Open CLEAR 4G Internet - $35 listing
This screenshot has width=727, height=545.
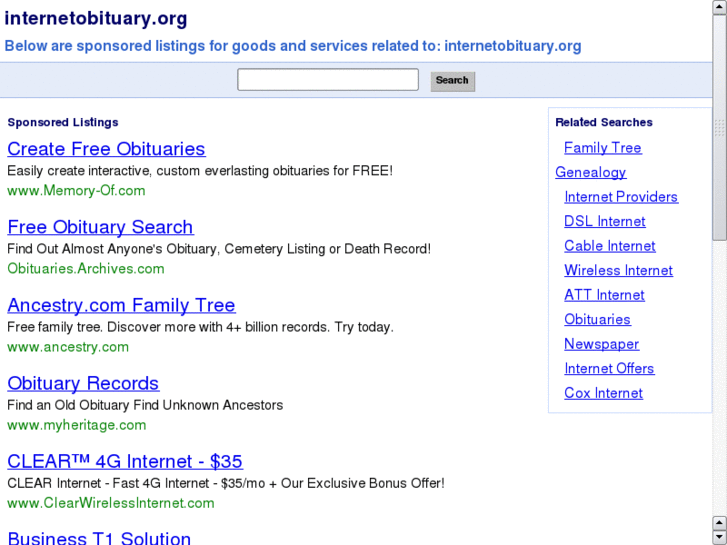tap(125, 462)
